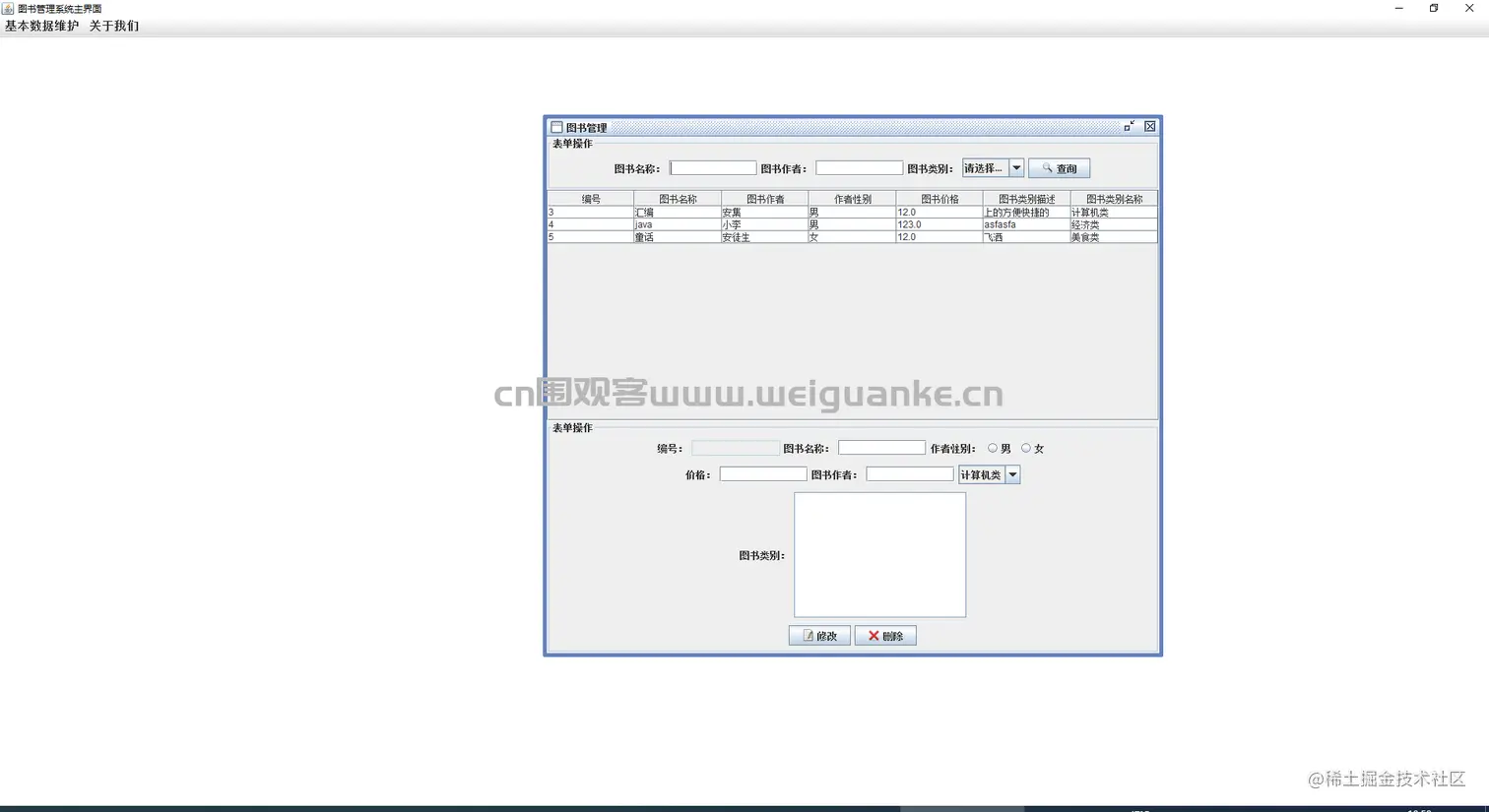The image size is (1489, 812).
Task: Click the 图书类别名称 column header
Action: click(x=1114, y=199)
